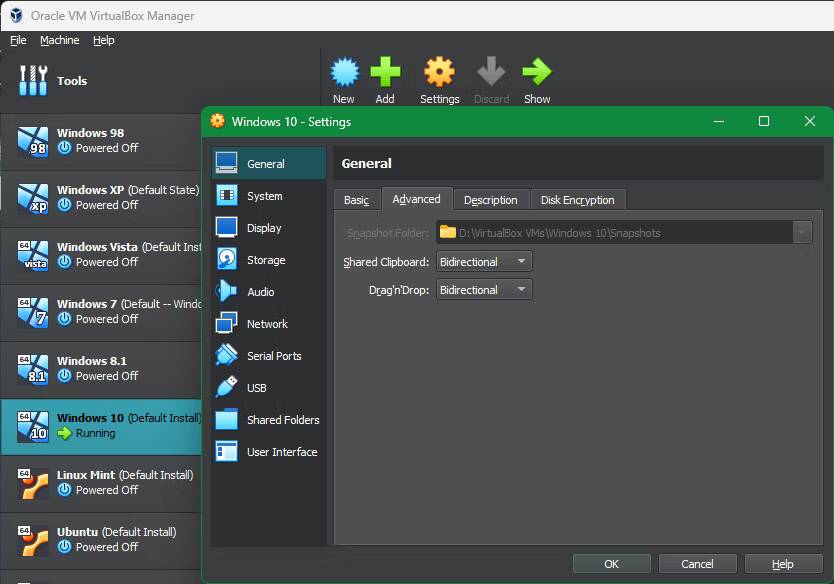Open the USB settings category icon
Screen dimensions: 834x584
227,387
